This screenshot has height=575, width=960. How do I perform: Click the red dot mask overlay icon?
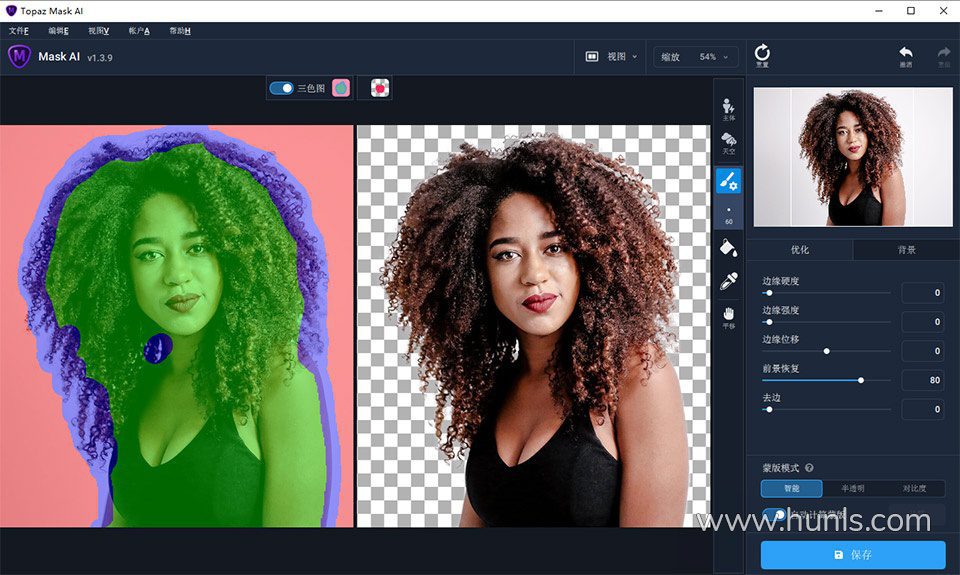[380, 88]
